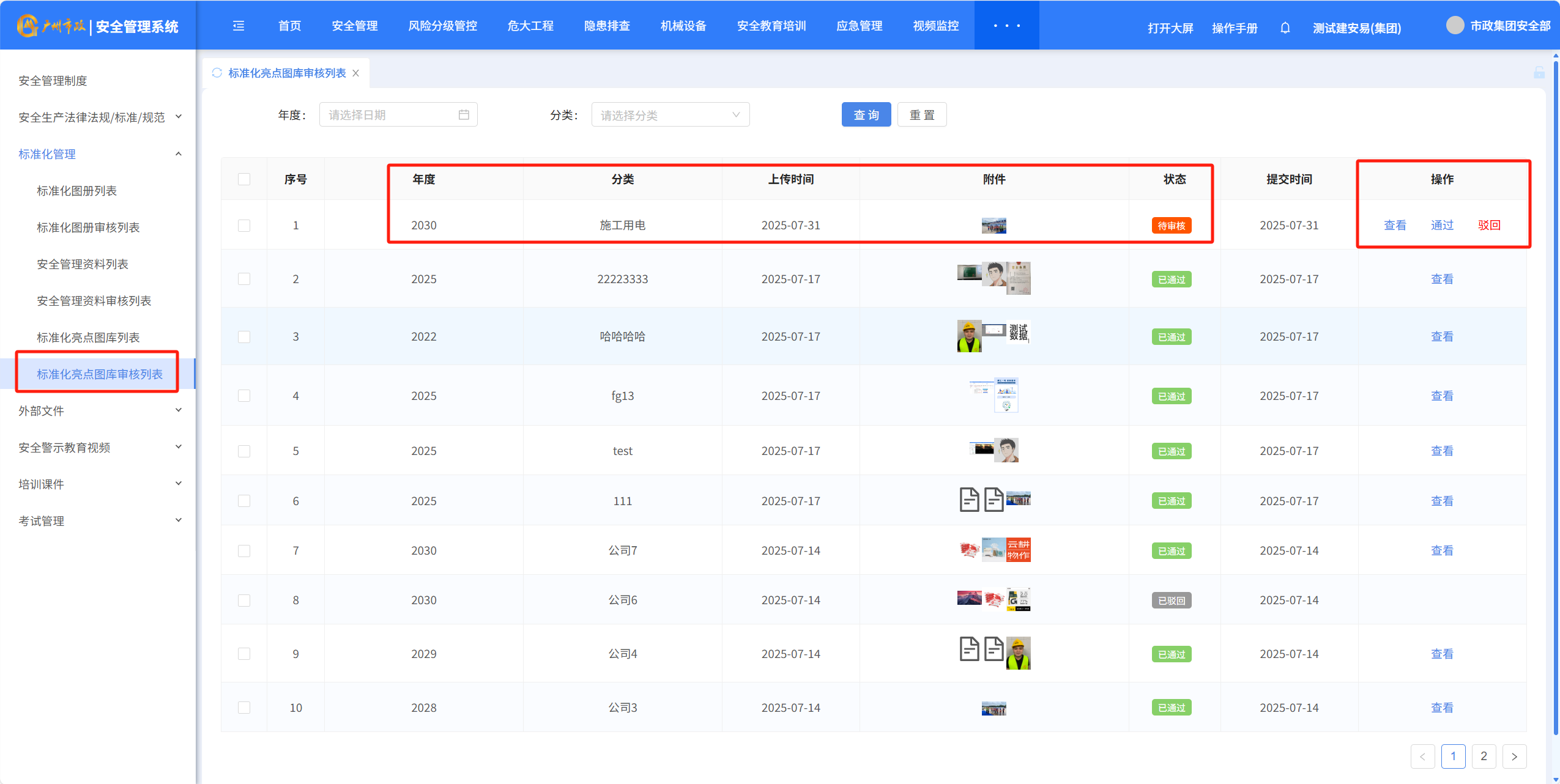Open the three-dots more menu

point(1006,26)
